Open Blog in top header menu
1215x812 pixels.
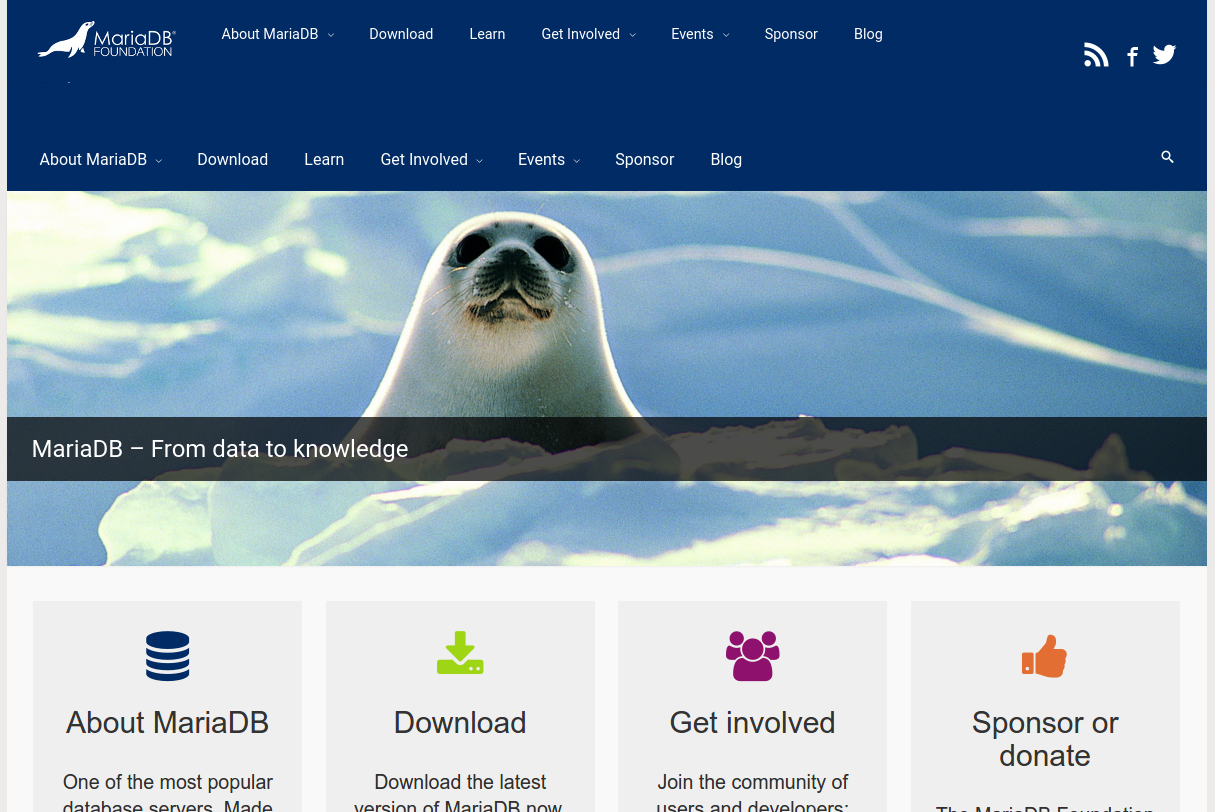(868, 34)
